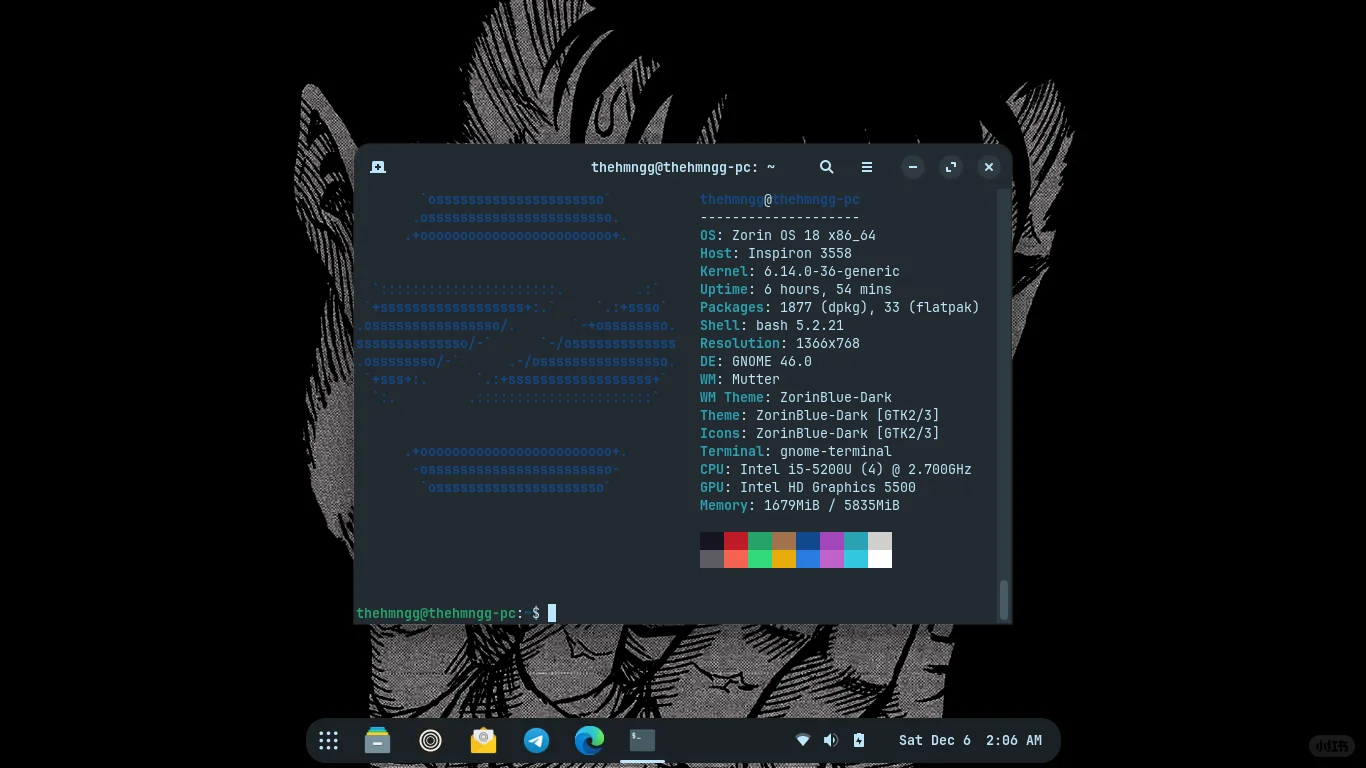Viewport: 1366px width, 768px height.
Task: Open the terminal search icon
Action: tap(827, 167)
